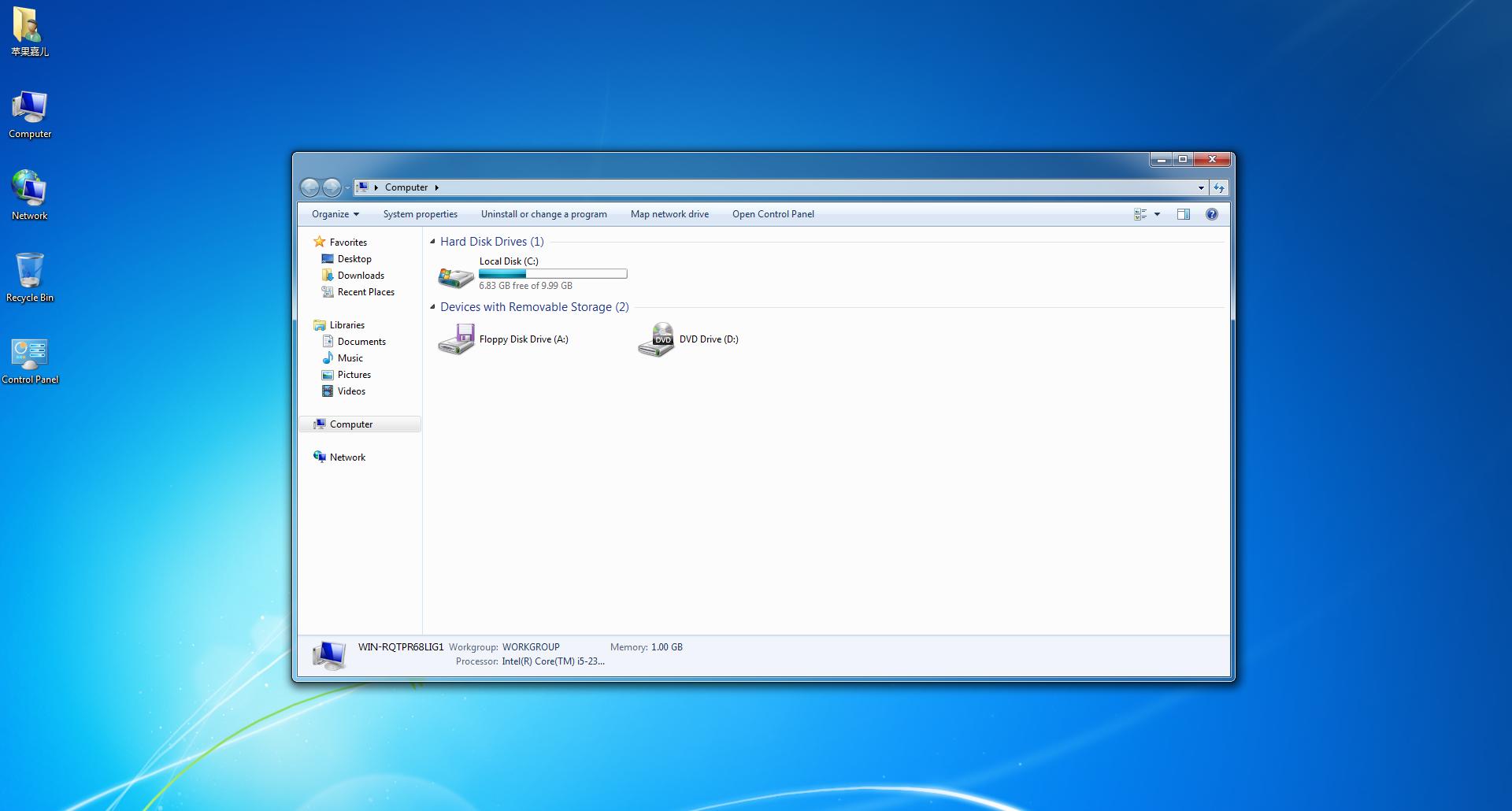Click the computer icon in the details pane
This screenshot has height=811, width=1512.
[x=329, y=654]
